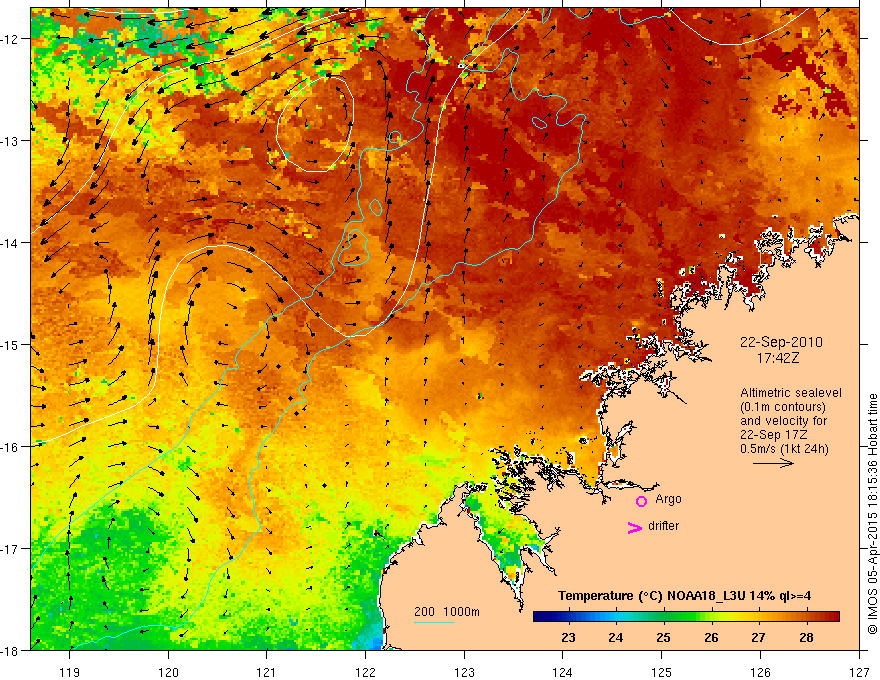Click the 'and velocity for' caption line
Image resolution: width=880 pixels, height=680 pixels.
(x=783, y=421)
